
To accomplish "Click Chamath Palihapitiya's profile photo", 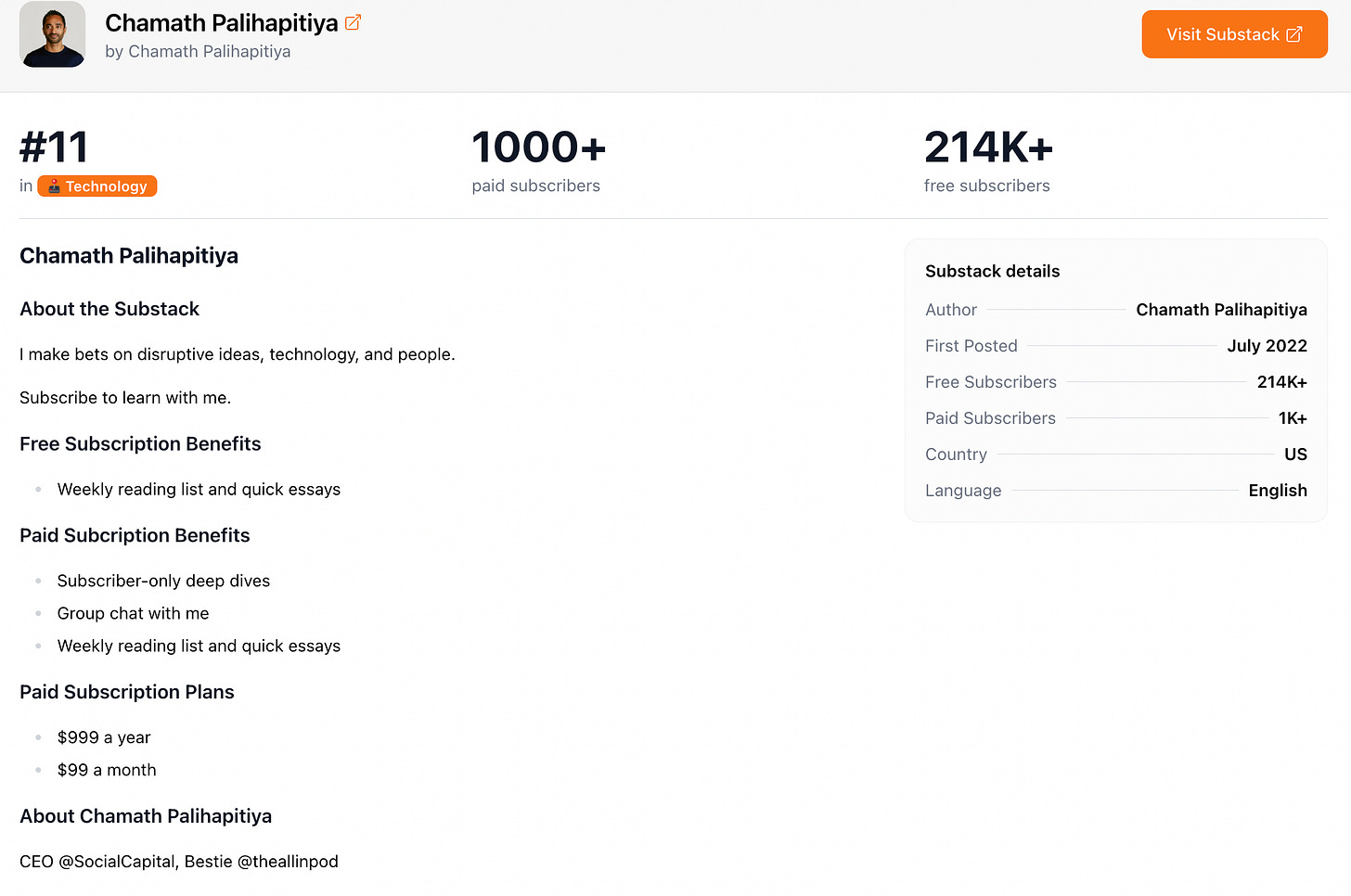I will click(x=53, y=34).
